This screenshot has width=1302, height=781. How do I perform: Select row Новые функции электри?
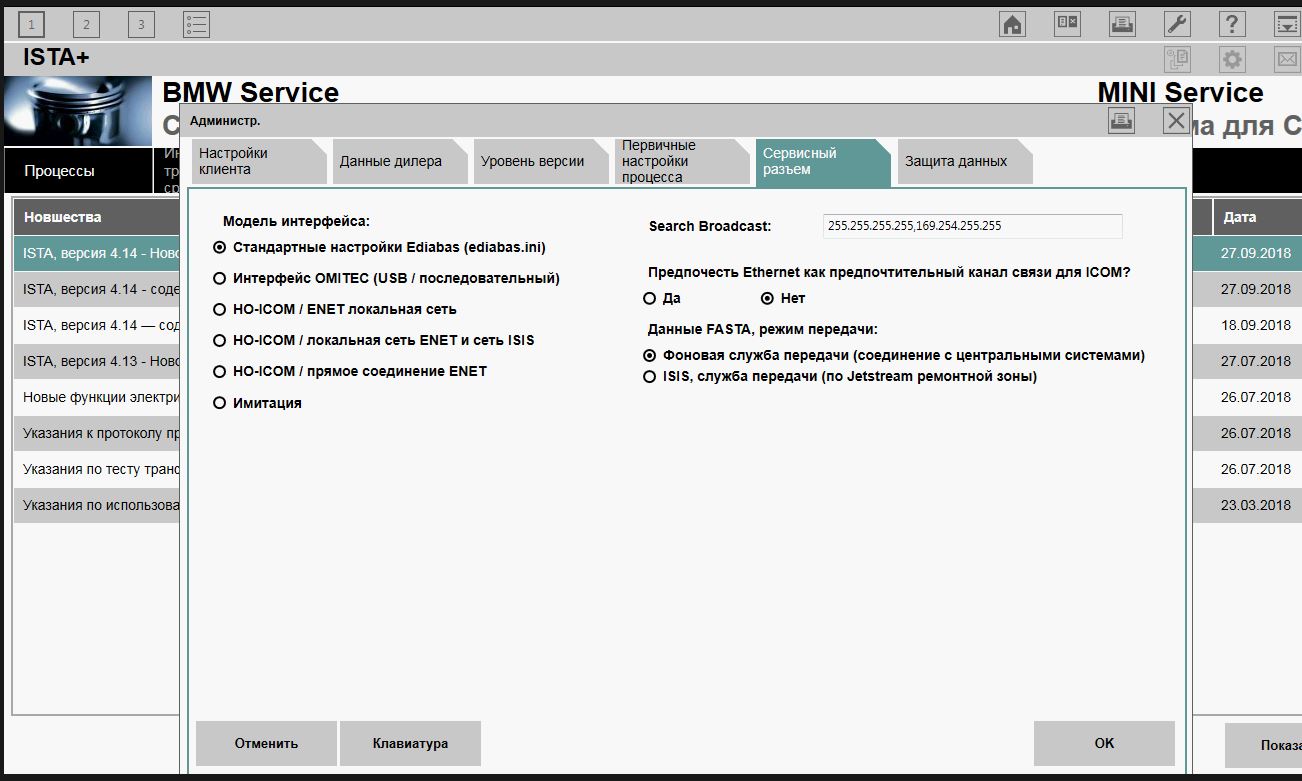97,397
